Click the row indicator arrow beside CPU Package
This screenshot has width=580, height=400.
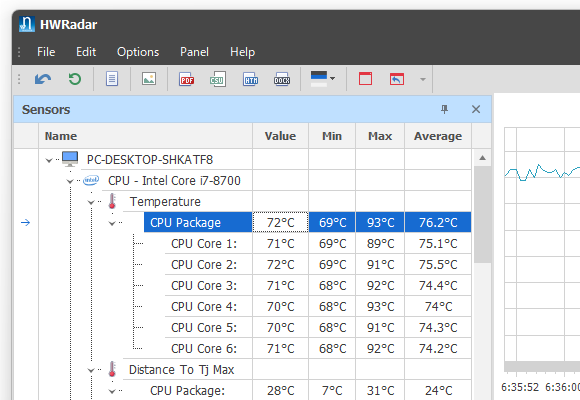point(26,222)
